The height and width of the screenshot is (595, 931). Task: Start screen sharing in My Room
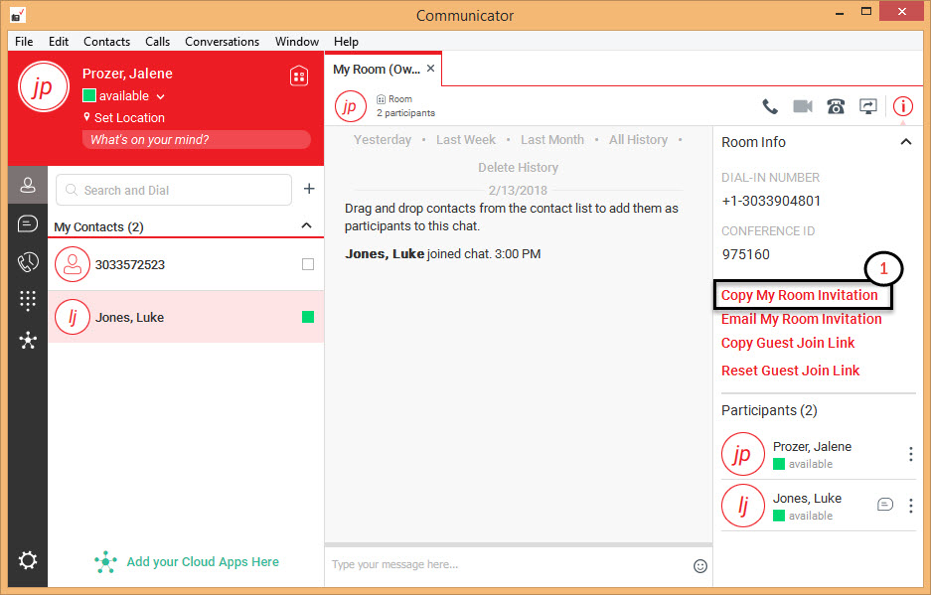pyautogui.click(x=868, y=106)
